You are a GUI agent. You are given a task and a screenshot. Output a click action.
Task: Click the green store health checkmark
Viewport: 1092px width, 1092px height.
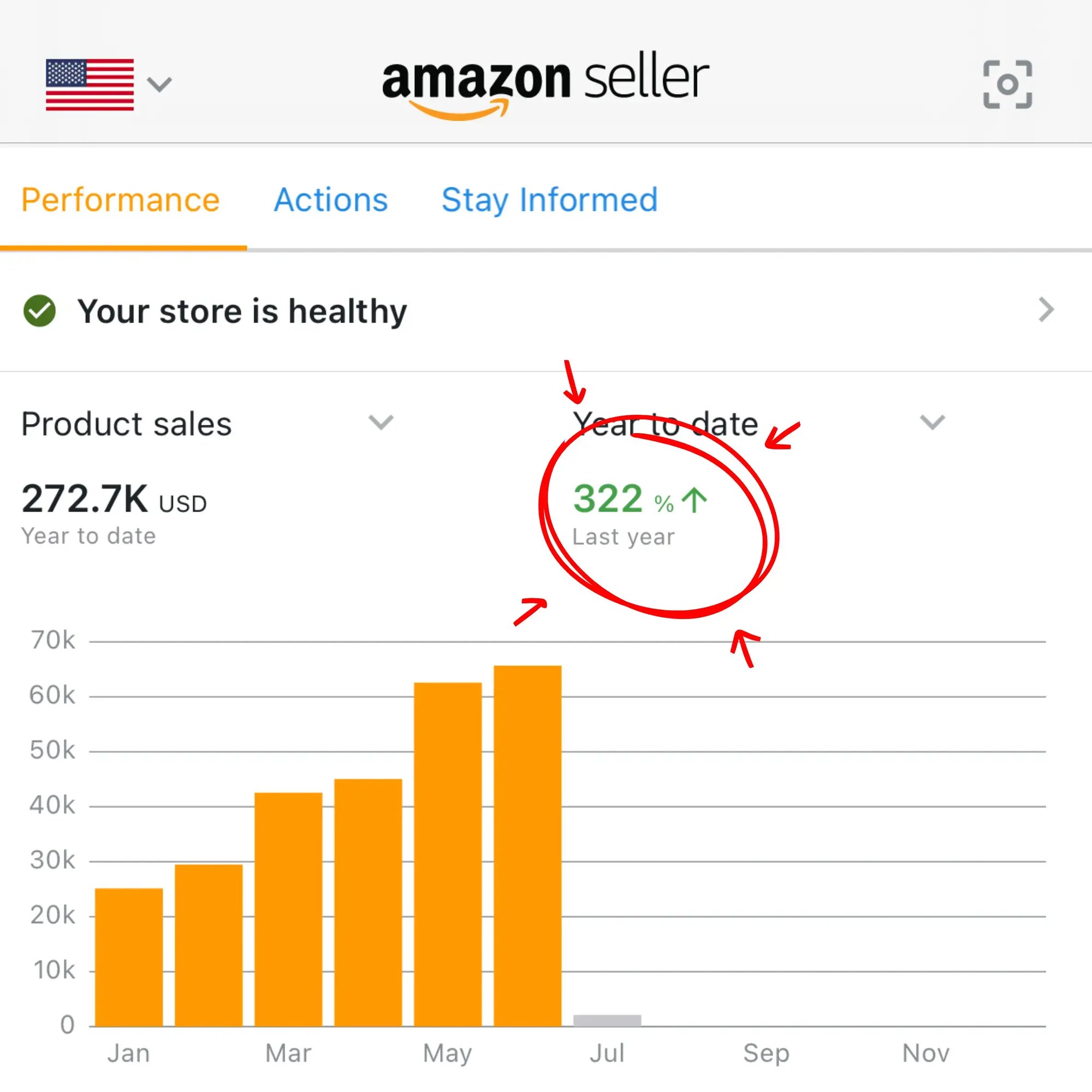(x=39, y=311)
